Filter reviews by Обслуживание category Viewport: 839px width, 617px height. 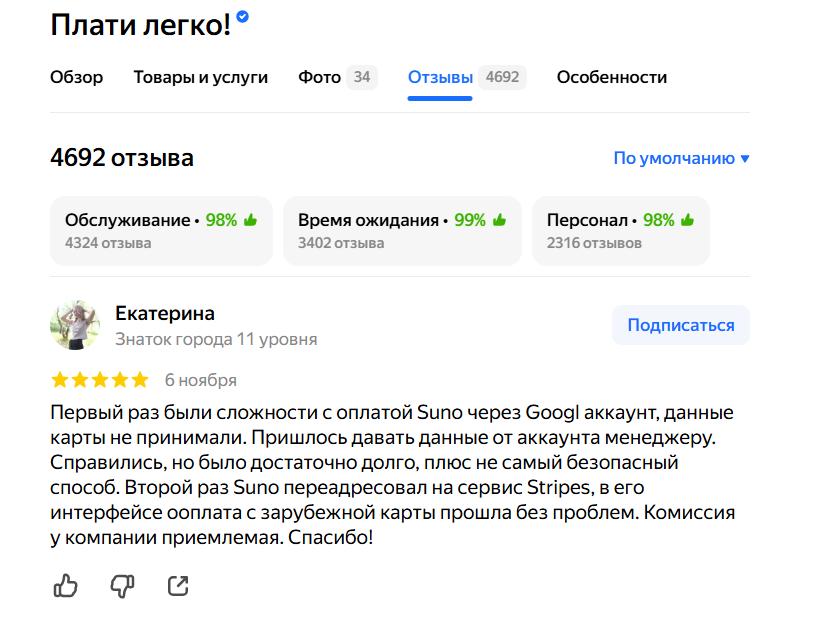161,230
